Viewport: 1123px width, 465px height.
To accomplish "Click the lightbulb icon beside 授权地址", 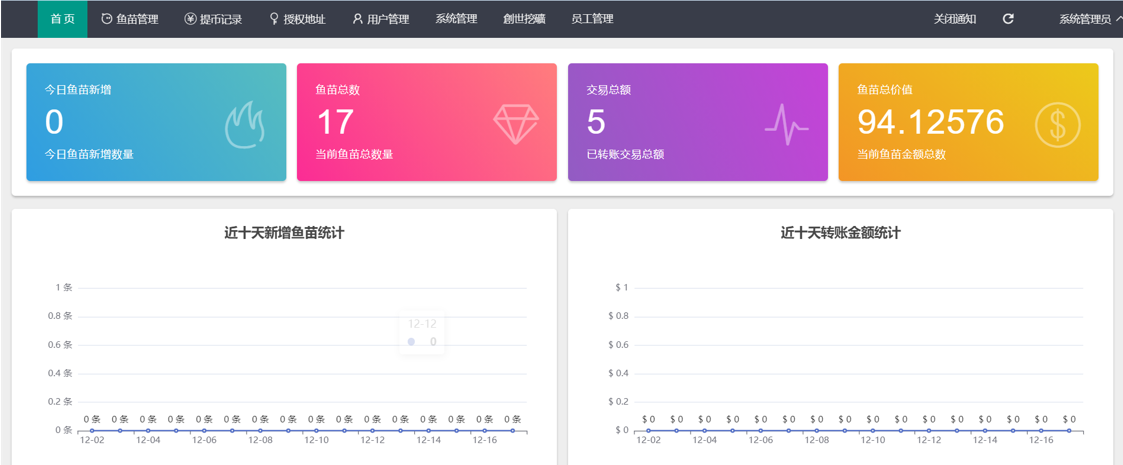I will click(274, 19).
